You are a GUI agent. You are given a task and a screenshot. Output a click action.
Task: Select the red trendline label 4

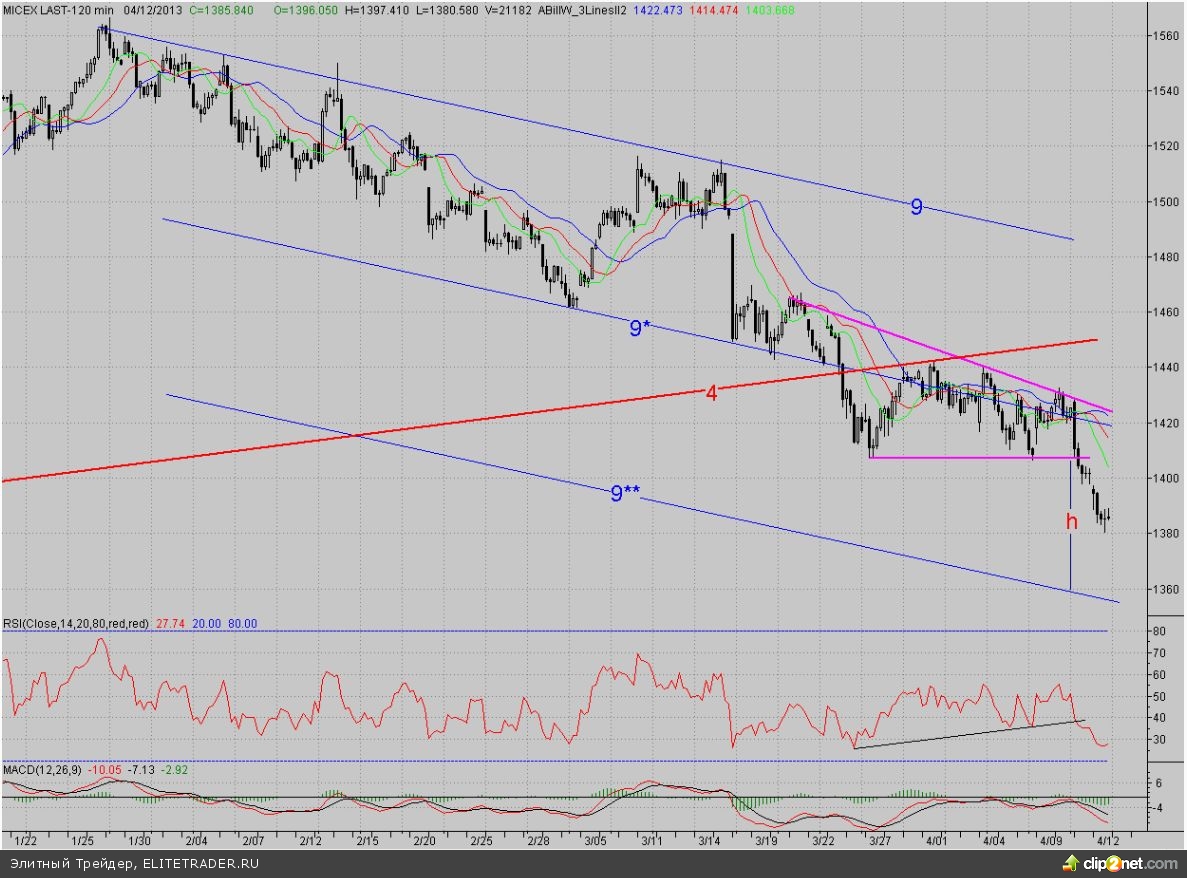point(711,394)
